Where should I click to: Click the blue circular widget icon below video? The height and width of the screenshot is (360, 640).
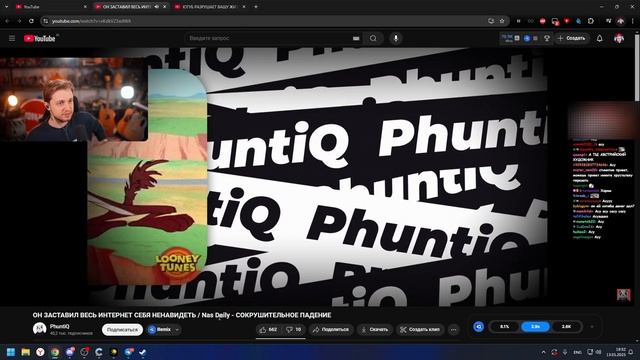(479, 327)
